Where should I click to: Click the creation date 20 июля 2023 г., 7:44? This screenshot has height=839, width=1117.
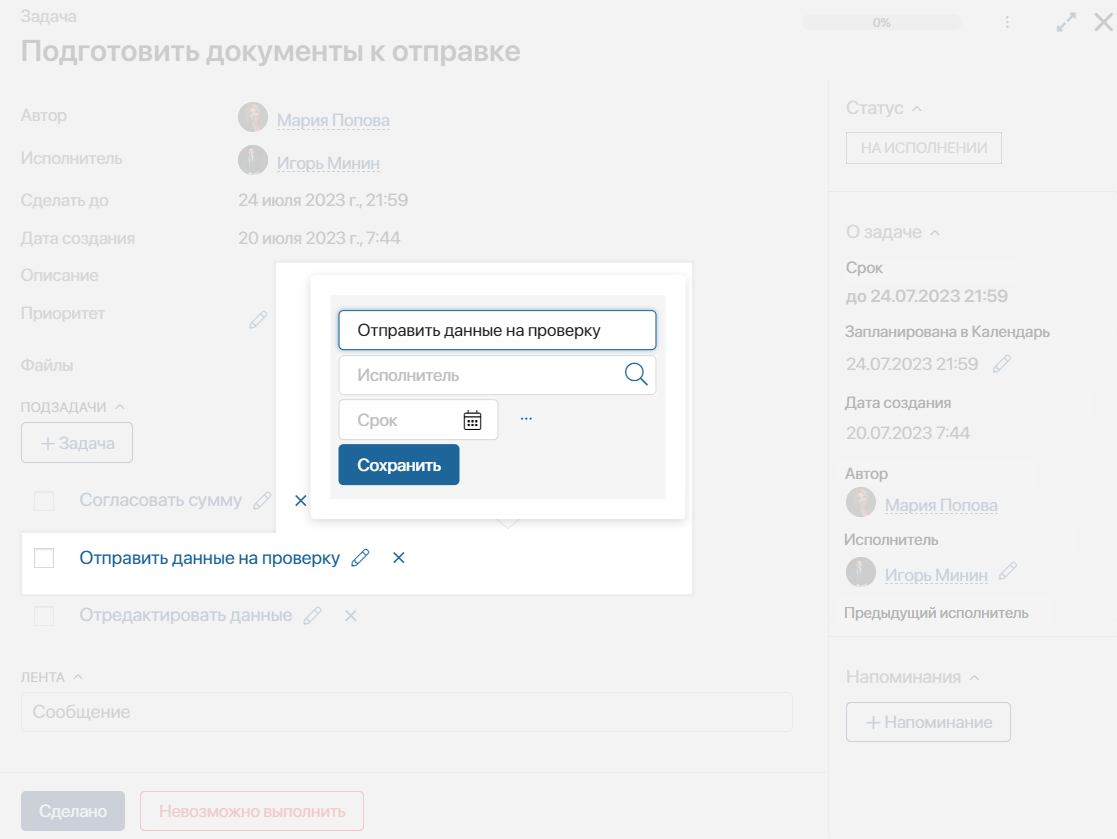tap(319, 238)
